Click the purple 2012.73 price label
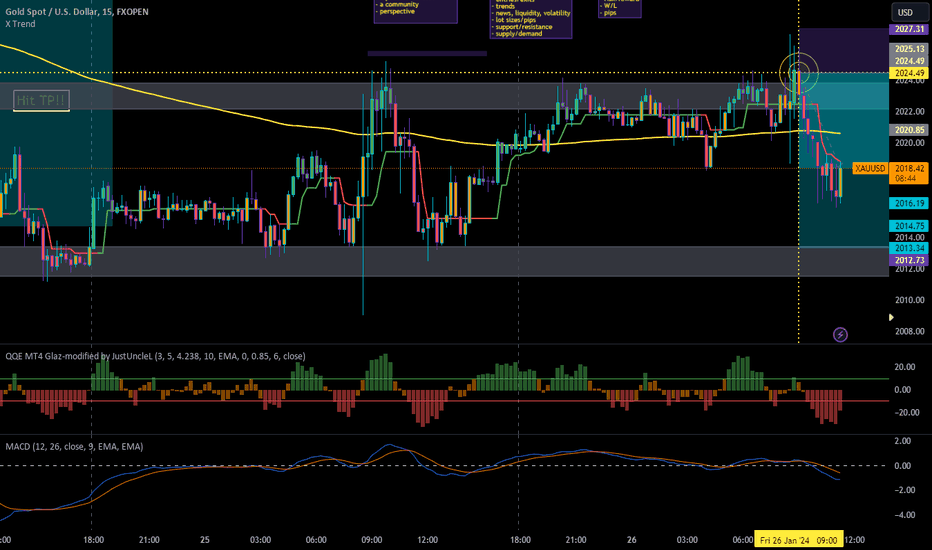The image size is (932, 550). [909, 260]
